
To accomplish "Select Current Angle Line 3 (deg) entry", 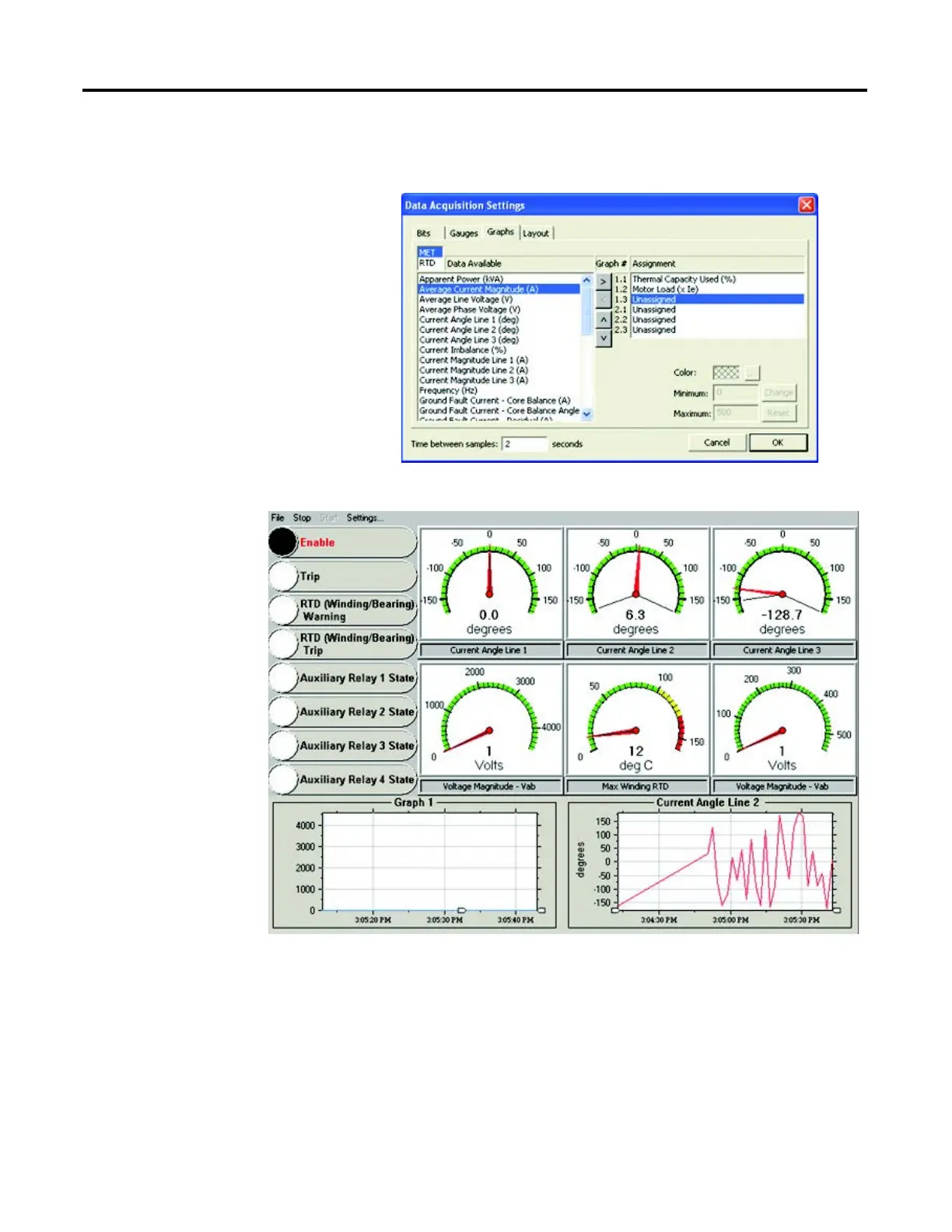I will pos(499,340).
